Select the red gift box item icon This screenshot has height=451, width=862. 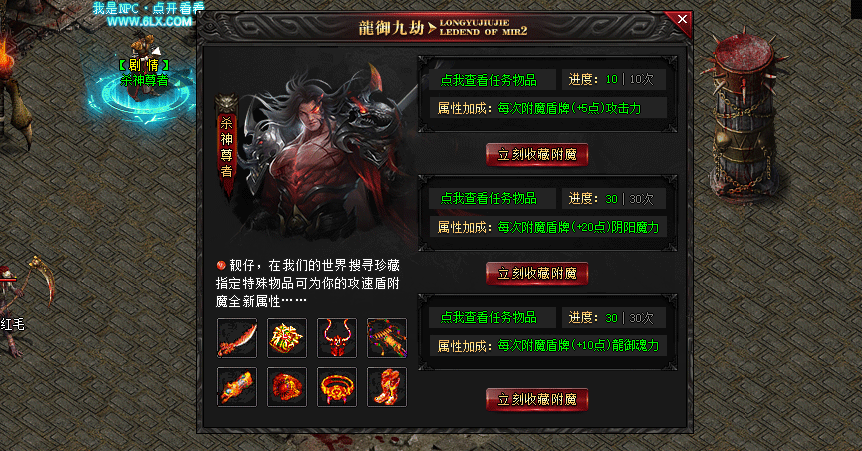coord(287,338)
